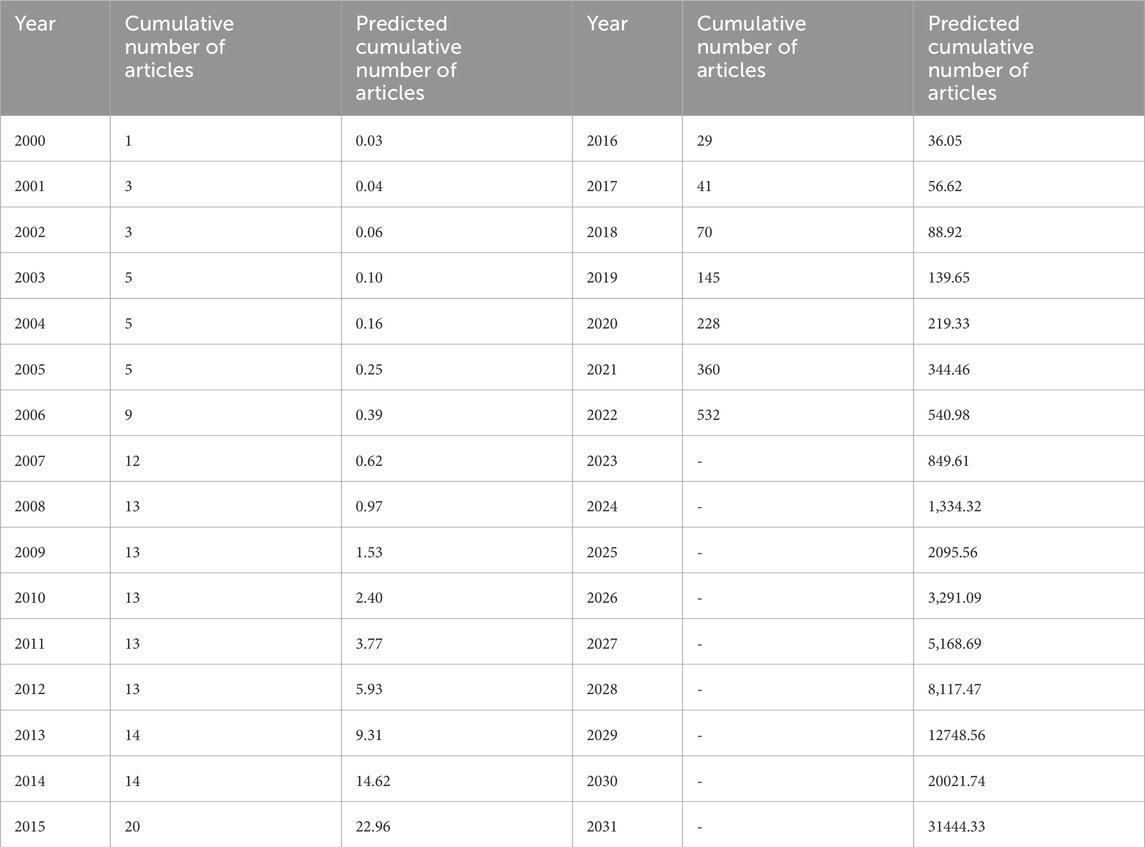Click predicted value 0.03 cell
Screen dimensions: 1145x847
(x=369, y=141)
